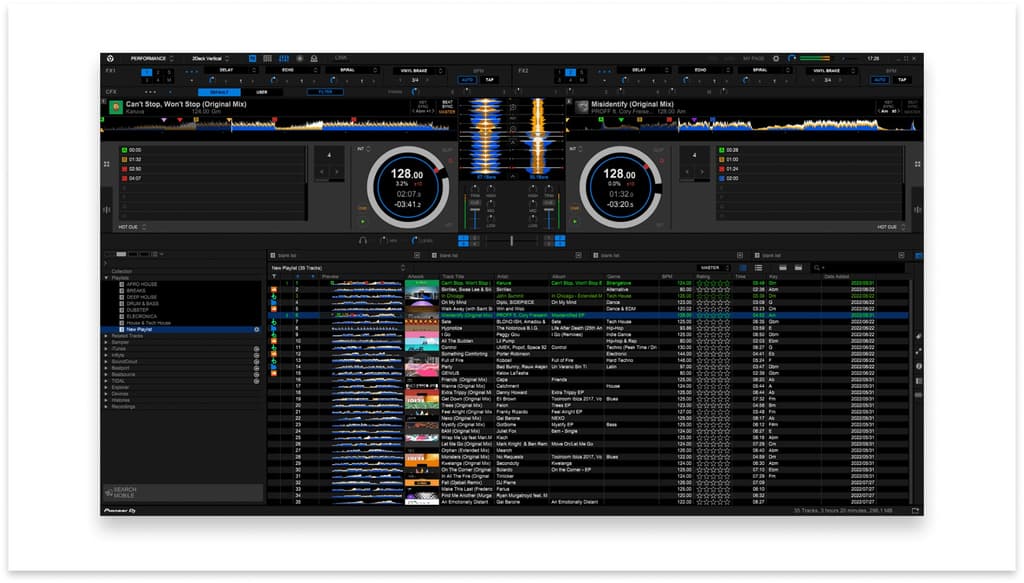Click the MY PAGE button
The image size is (1024, 583).
click(x=753, y=59)
